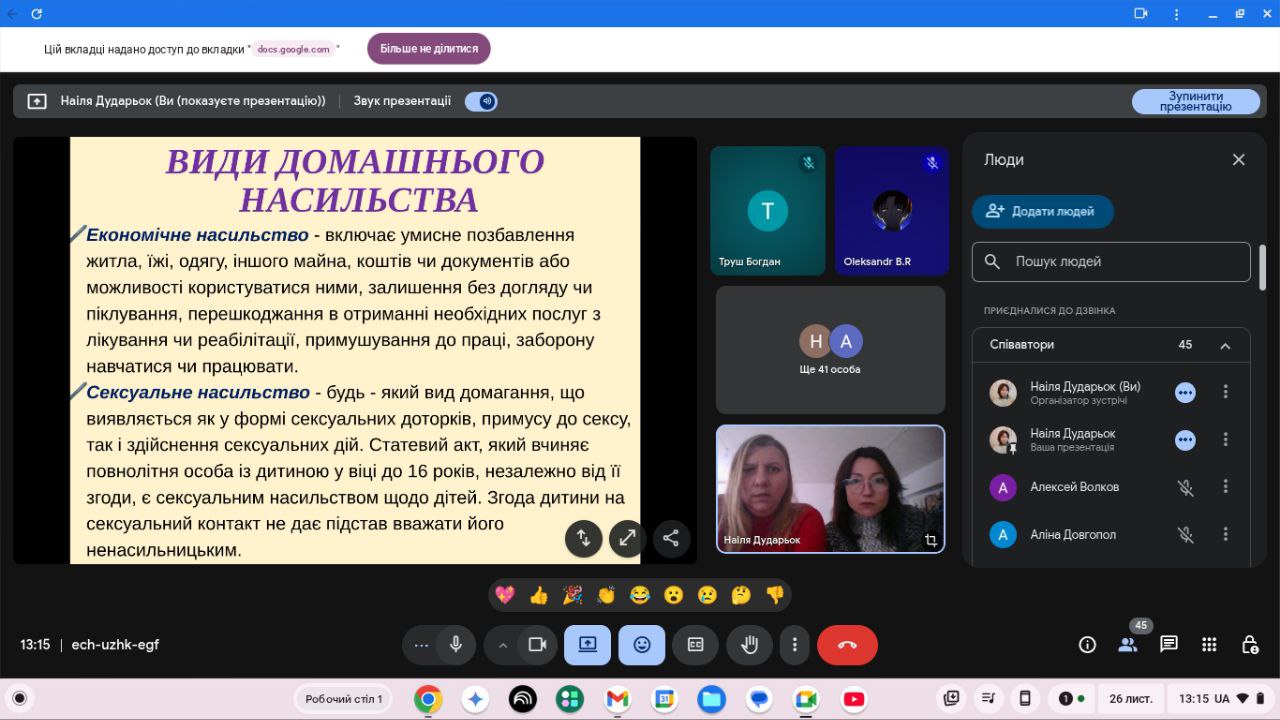Expand audio settings arrow near camera
Screen dimensions: 1280x720
click(x=503, y=645)
